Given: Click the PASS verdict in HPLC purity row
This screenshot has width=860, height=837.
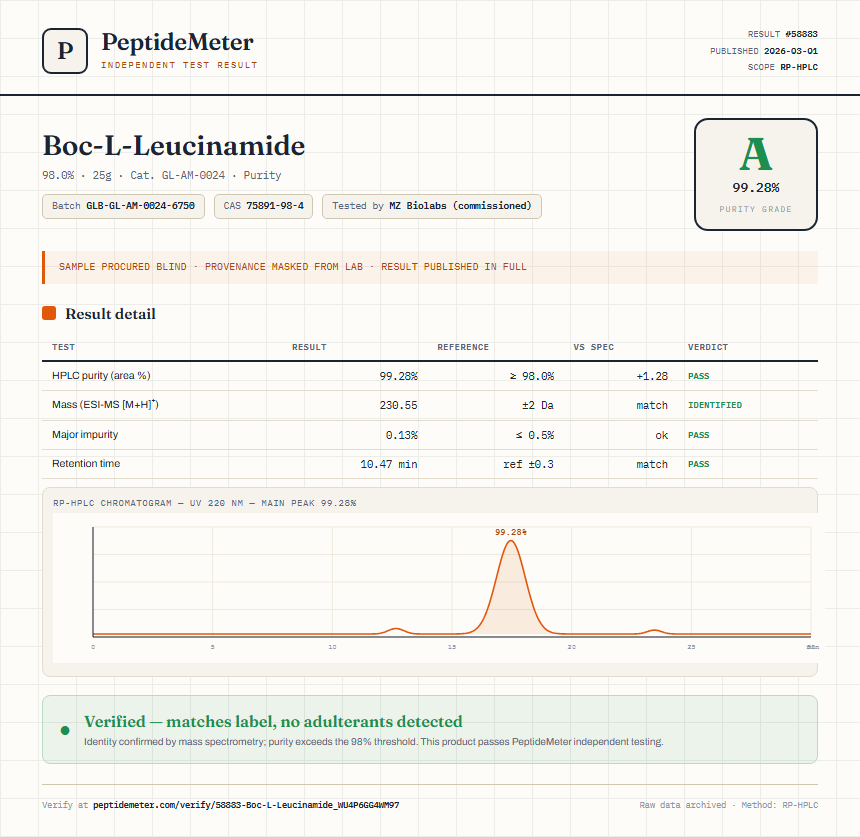Looking at the screenshot, I should tap(699, 376).
